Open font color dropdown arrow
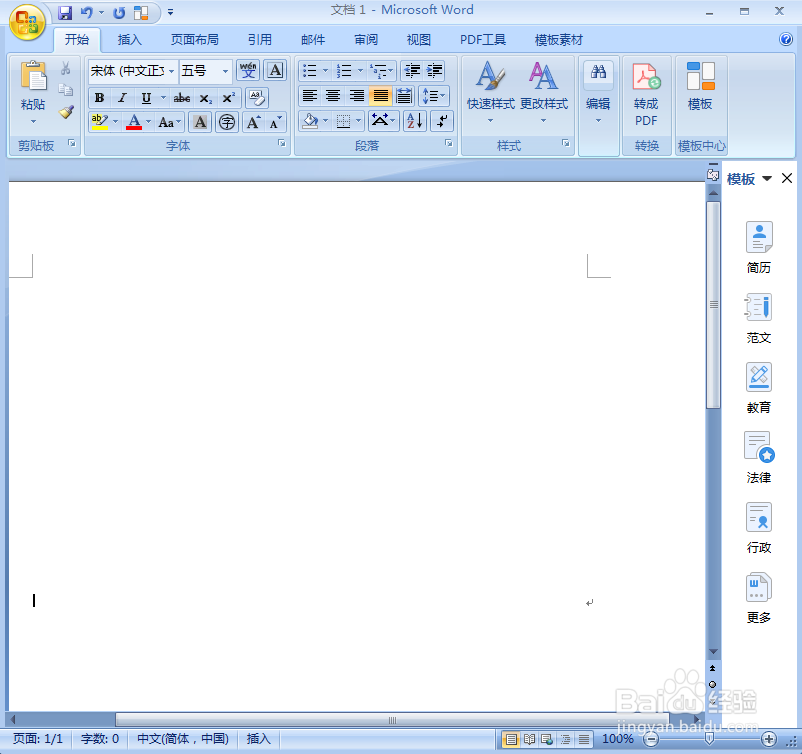This screenshot has height=754, width=802. [148, 122]
